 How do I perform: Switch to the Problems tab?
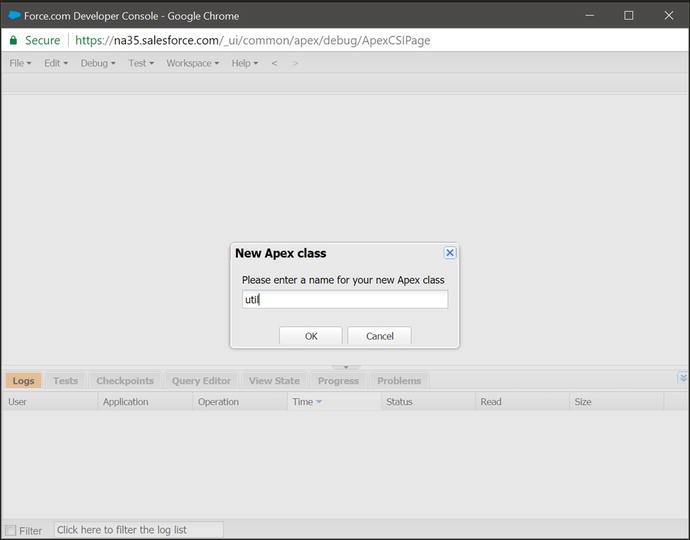399,381
